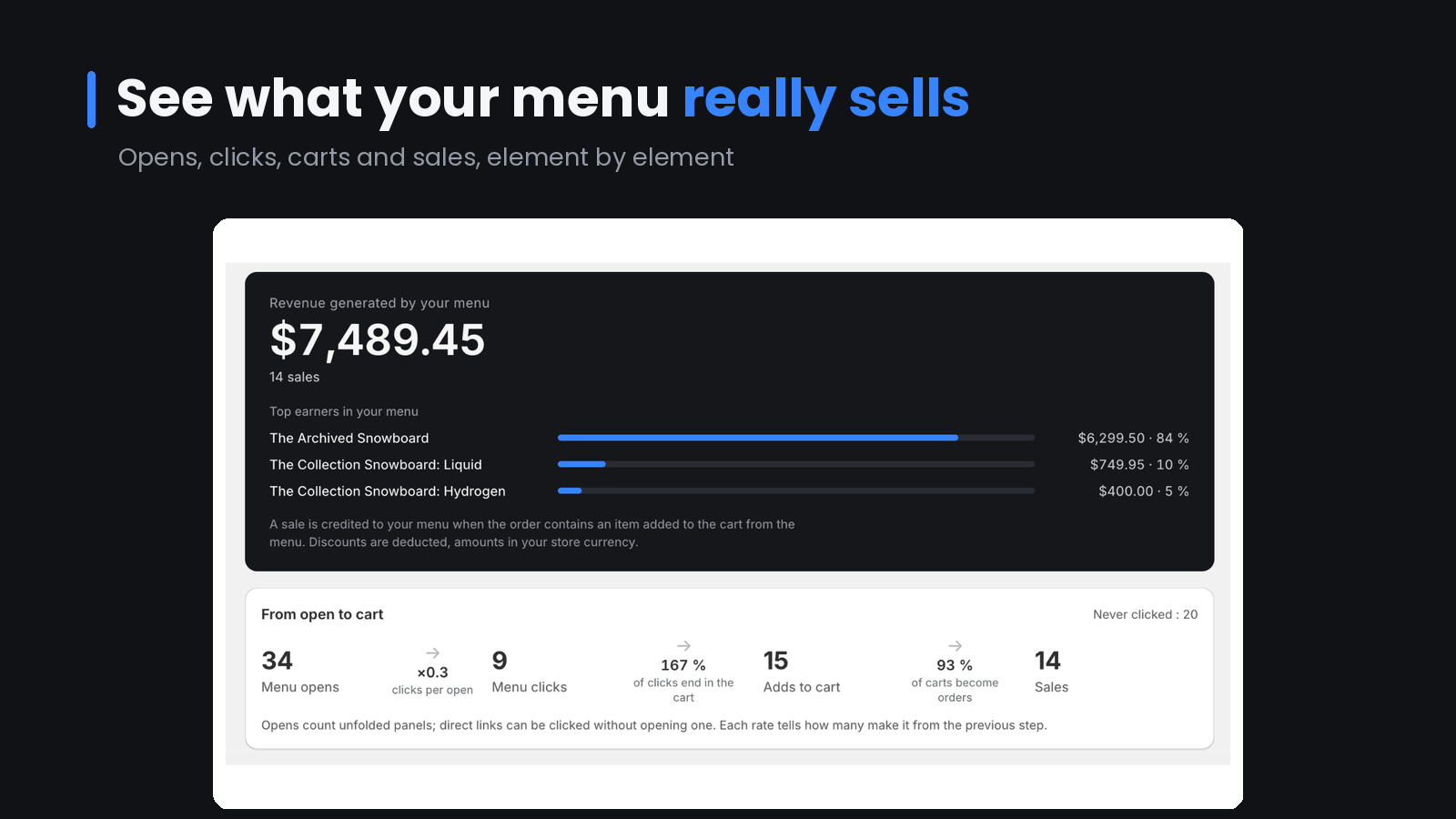This screenshot has height=819, width=1456.
Task: Select the 15 Adds to cart stat
Action: [x=802, y=672]
